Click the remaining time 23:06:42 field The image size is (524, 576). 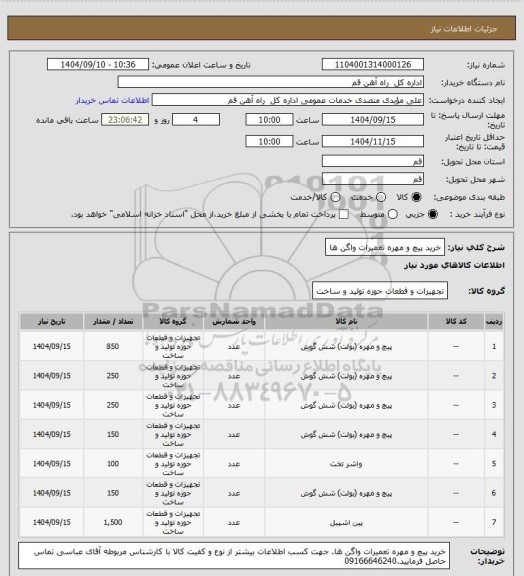[x=125, y=120]
